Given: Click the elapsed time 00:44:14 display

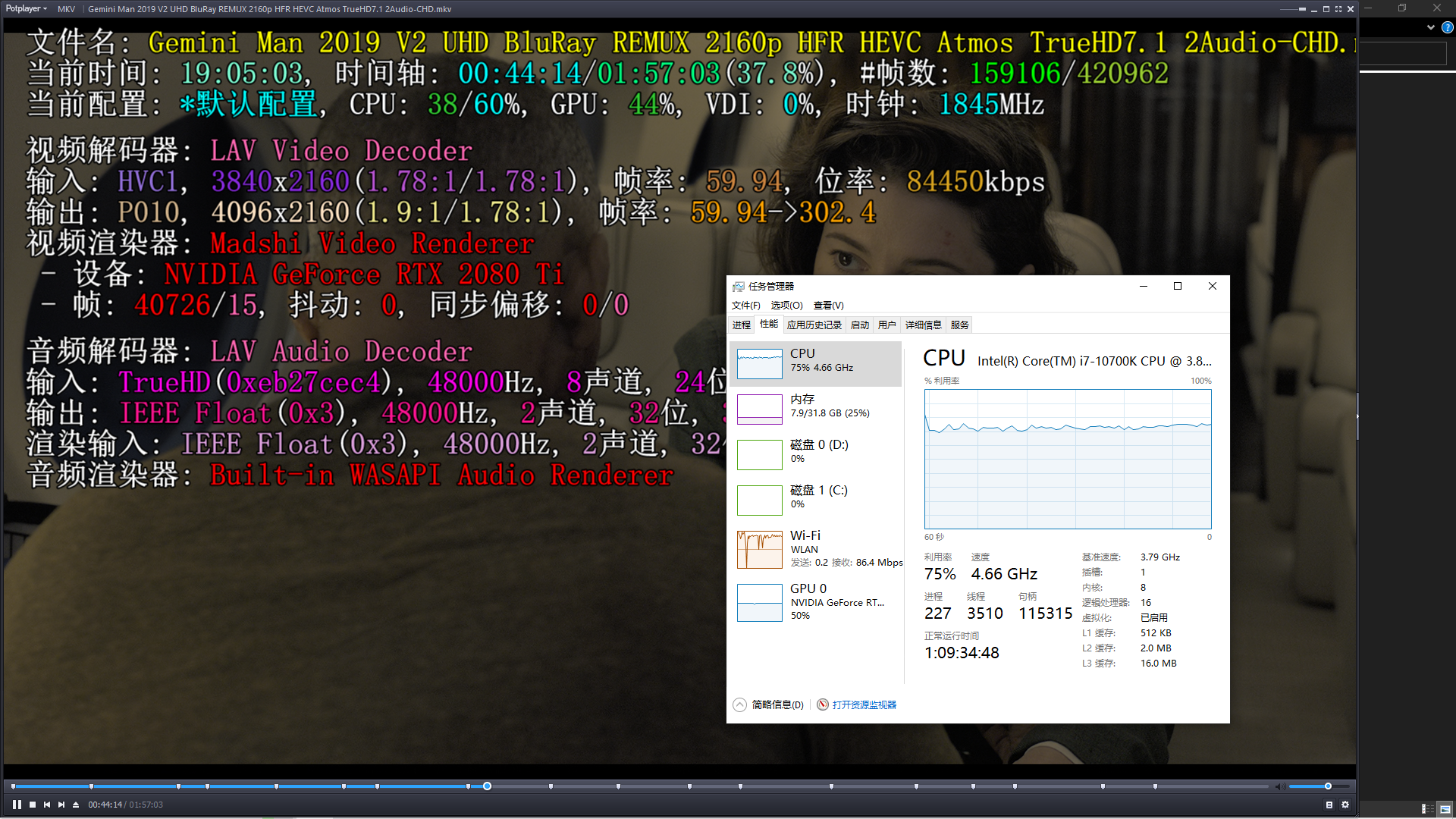Looking at the screenshot, I should (x=105, y=805).
